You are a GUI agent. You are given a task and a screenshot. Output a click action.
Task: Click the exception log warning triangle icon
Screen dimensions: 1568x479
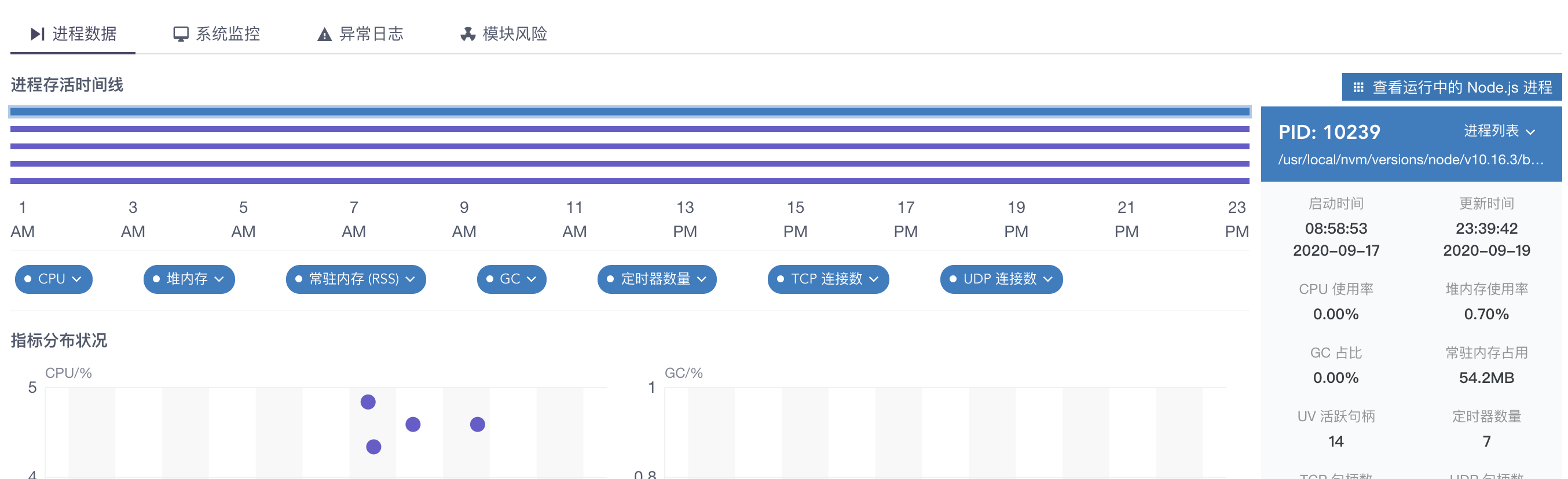(324, 35)
